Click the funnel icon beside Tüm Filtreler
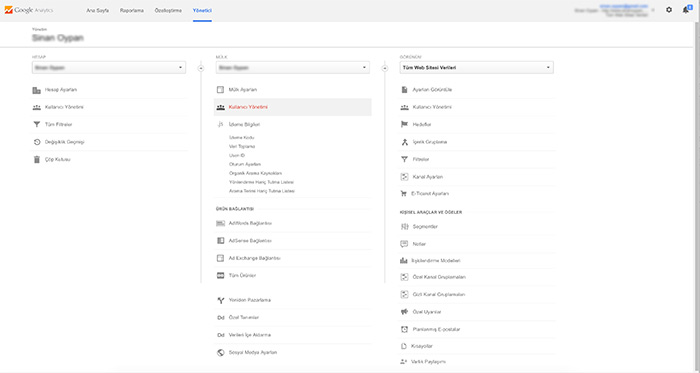Viewport: 700px width, 373px height. pyautogui.click(x=37, y=124)
